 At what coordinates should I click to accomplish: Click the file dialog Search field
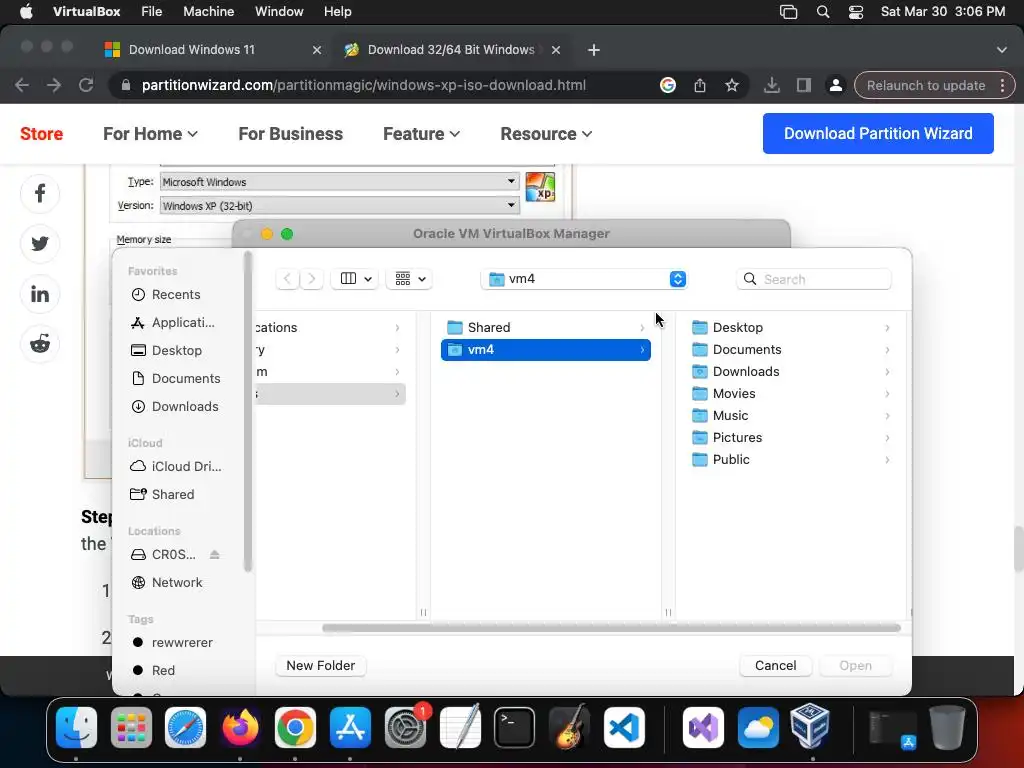tap(814, 279)
